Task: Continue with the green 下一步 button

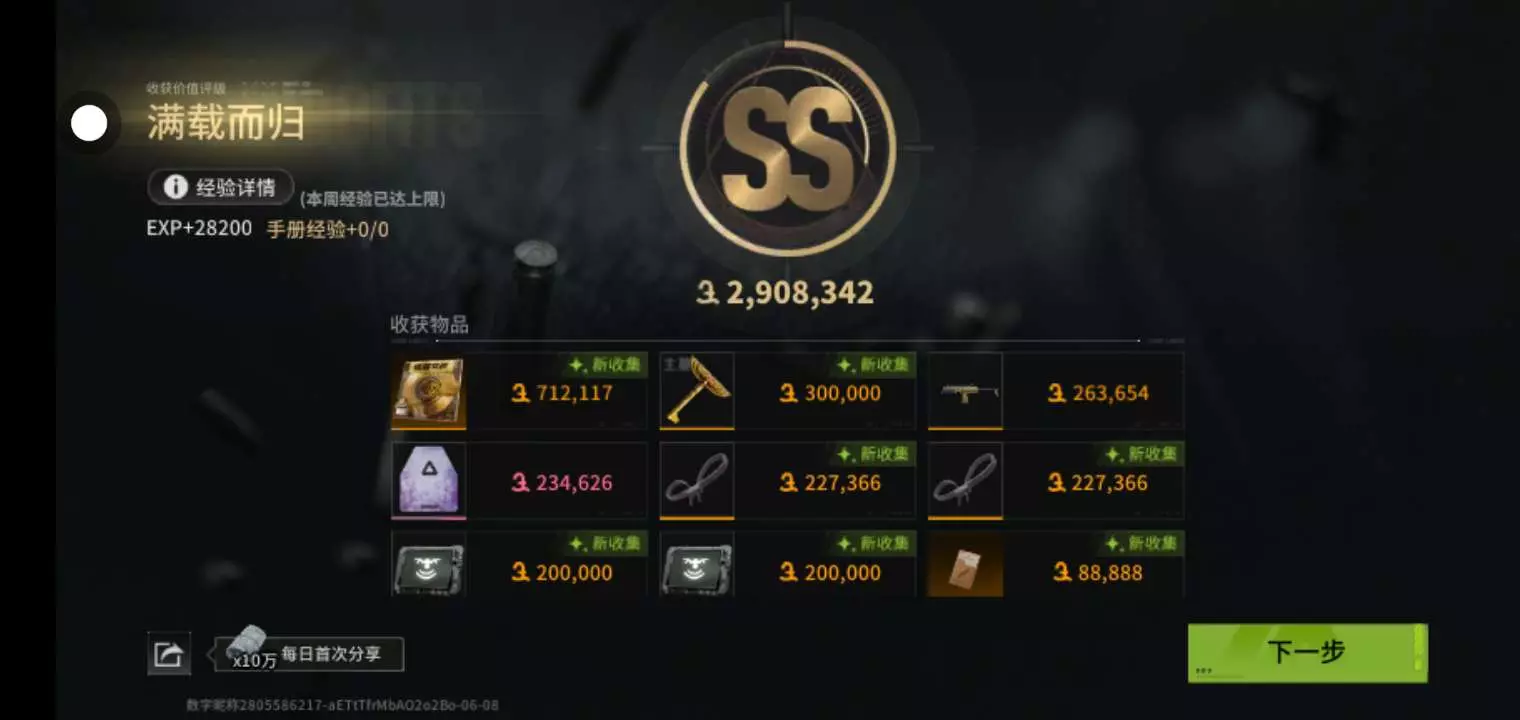Action: click(x=1307, y=653)
